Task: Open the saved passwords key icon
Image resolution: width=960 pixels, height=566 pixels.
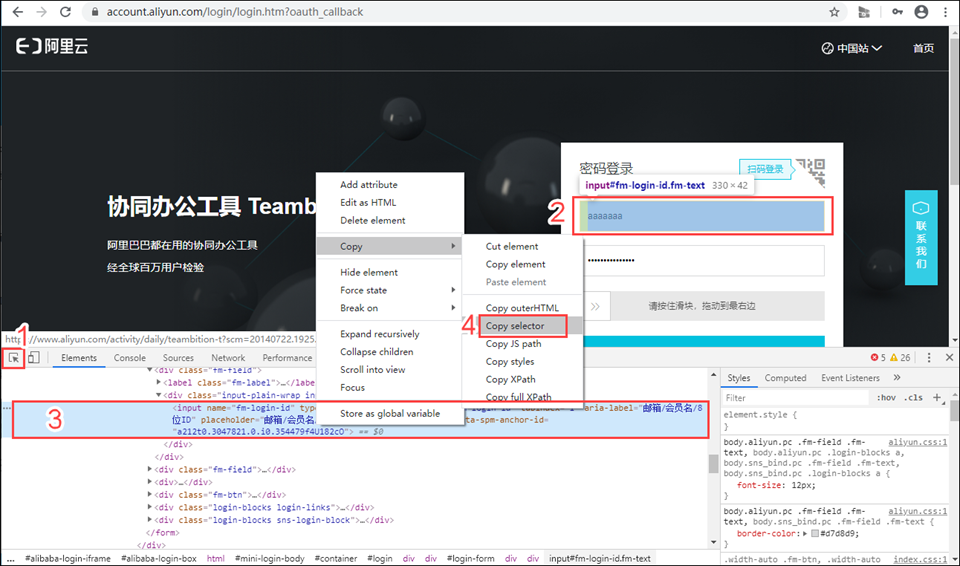Action: [895, 12]
